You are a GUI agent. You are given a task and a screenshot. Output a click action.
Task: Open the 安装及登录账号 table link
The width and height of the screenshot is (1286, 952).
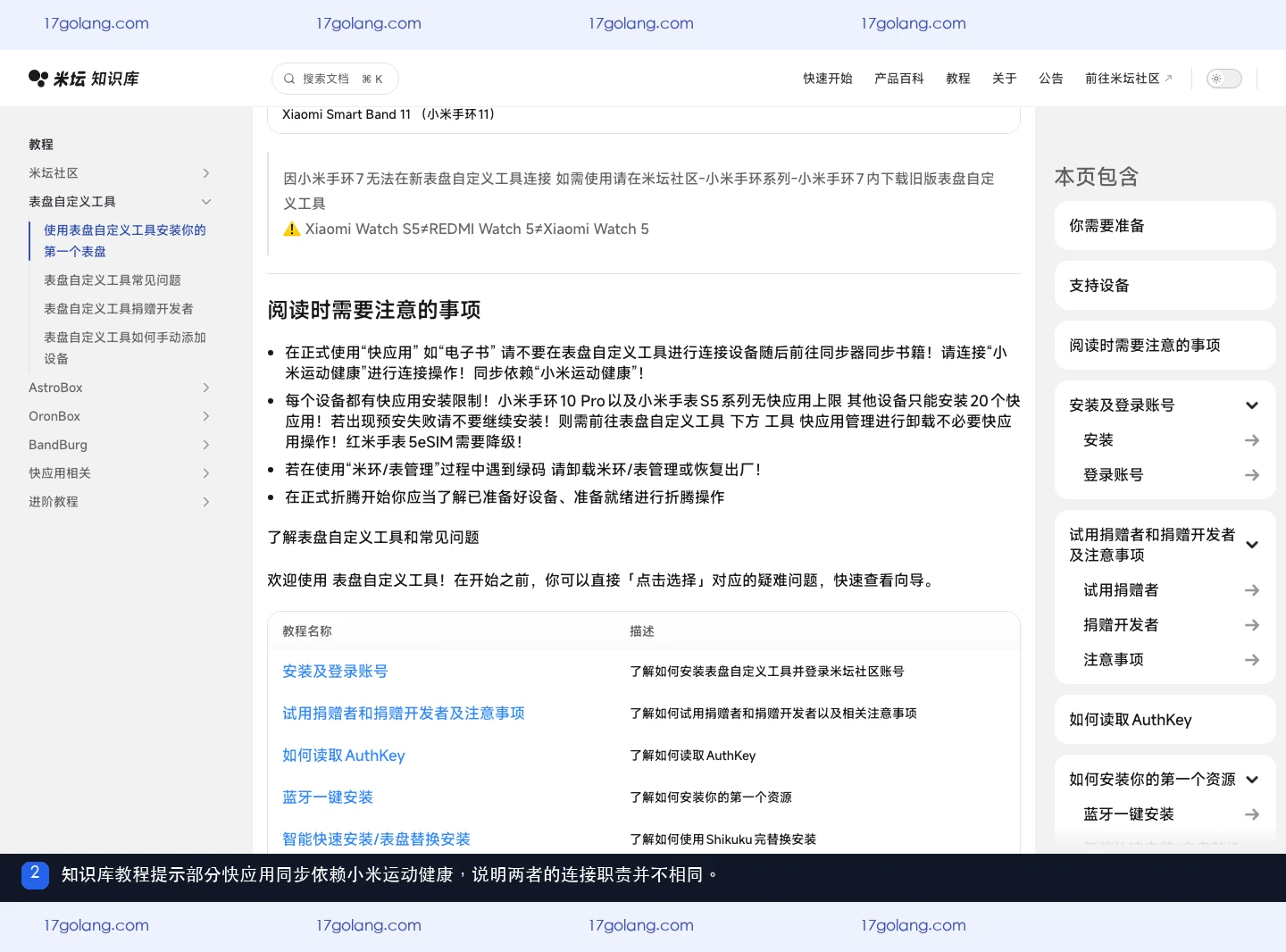(335, 672)
